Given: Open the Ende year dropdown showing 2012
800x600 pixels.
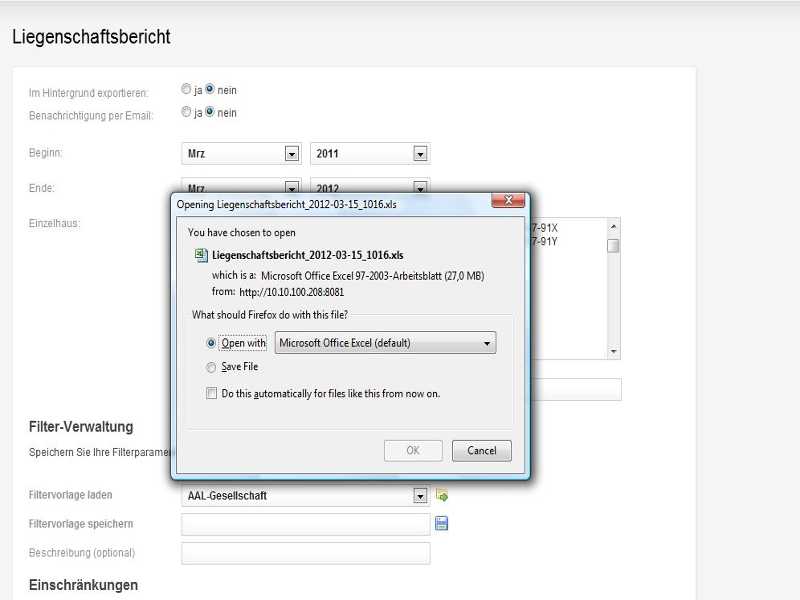Looking at the screenshot, I should (370, 186).
